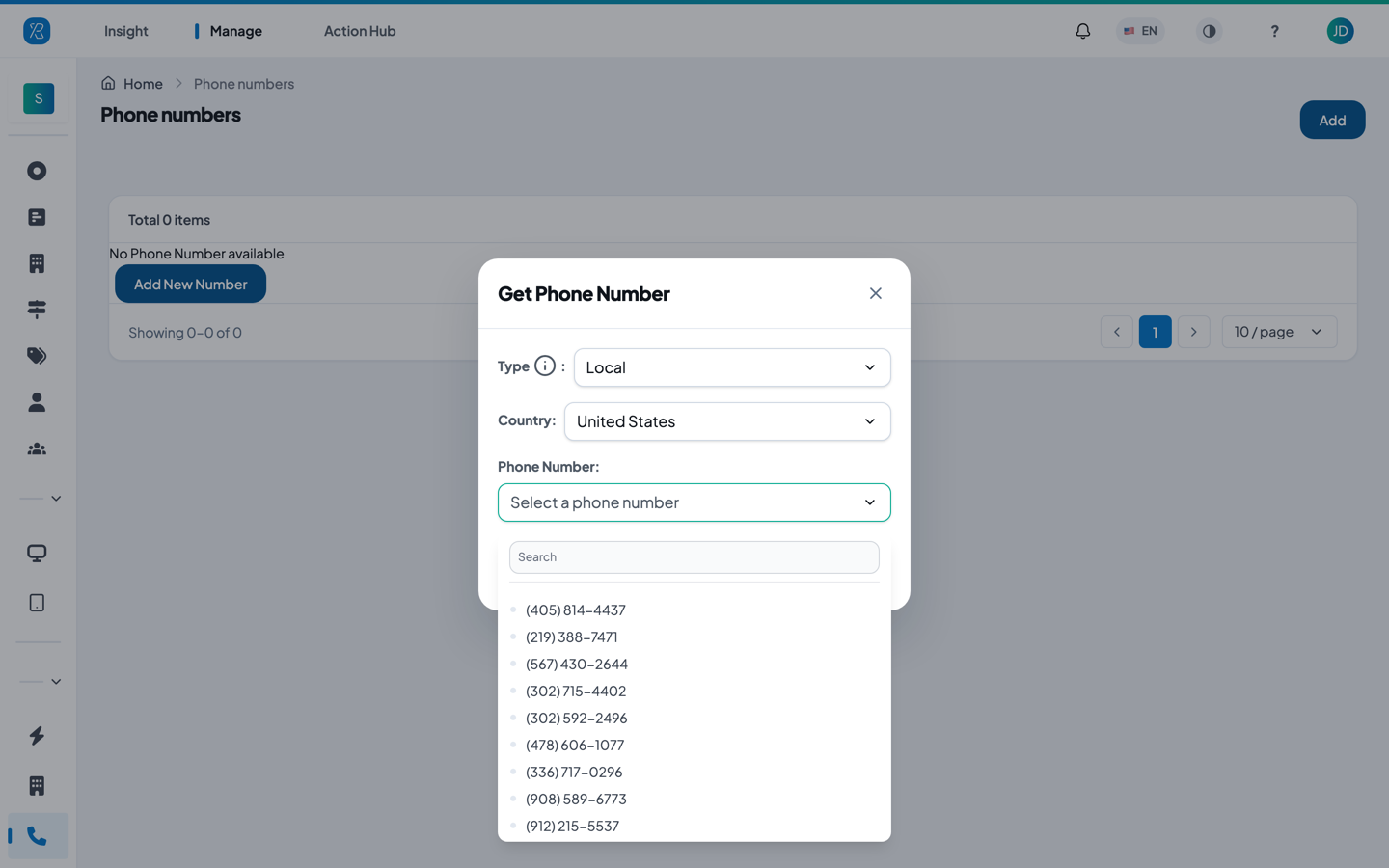Click the info icon next to Type
Screen dimensions: 1389x868
click(x=545, y=366)
